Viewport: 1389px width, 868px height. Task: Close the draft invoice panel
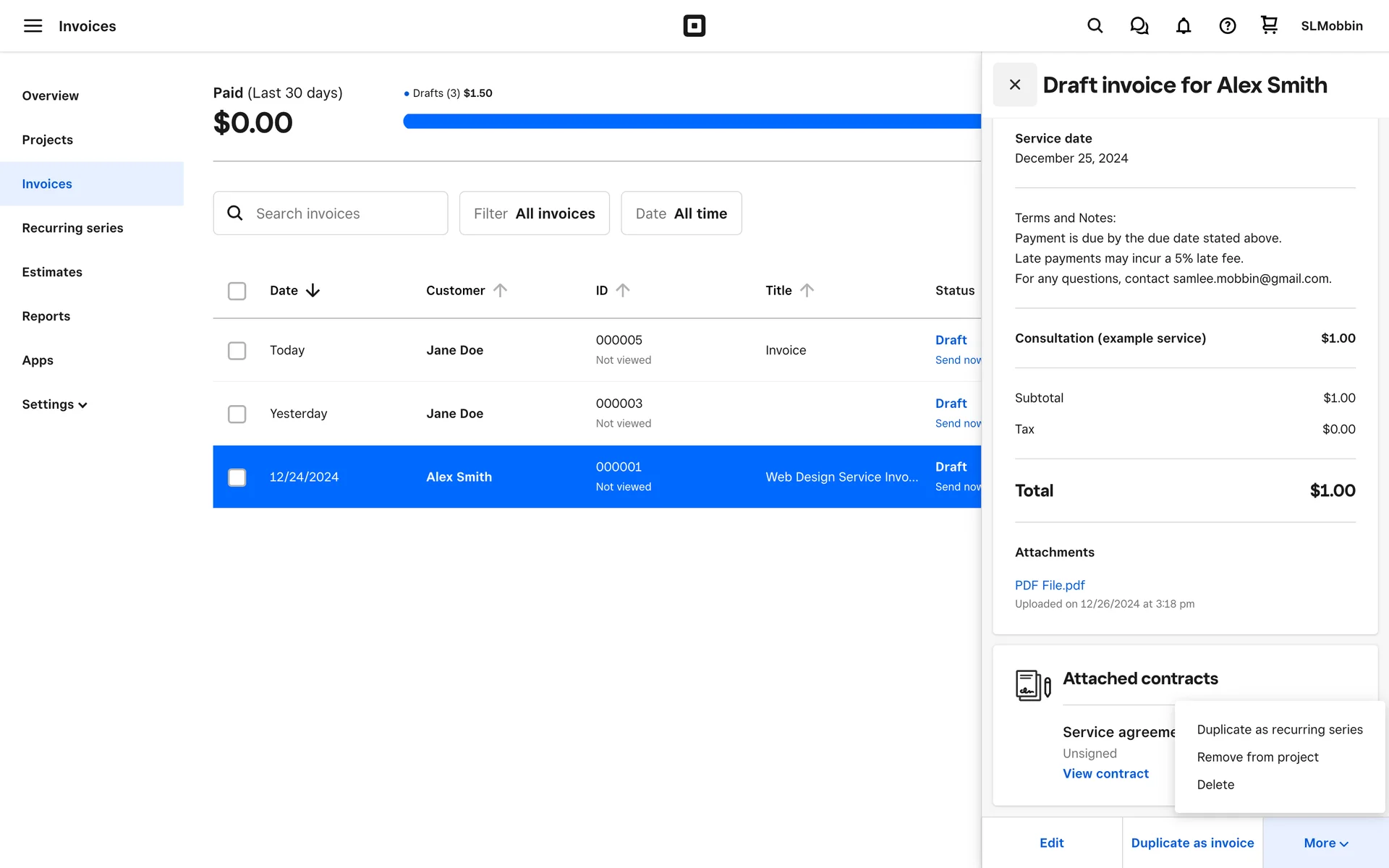[1014, 85]
